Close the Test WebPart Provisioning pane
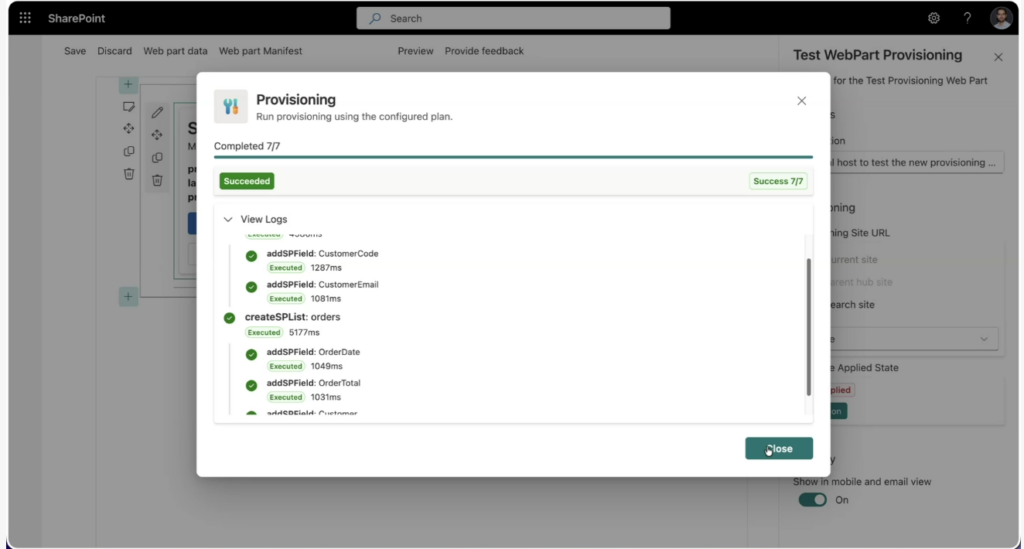 coord(998,57)
